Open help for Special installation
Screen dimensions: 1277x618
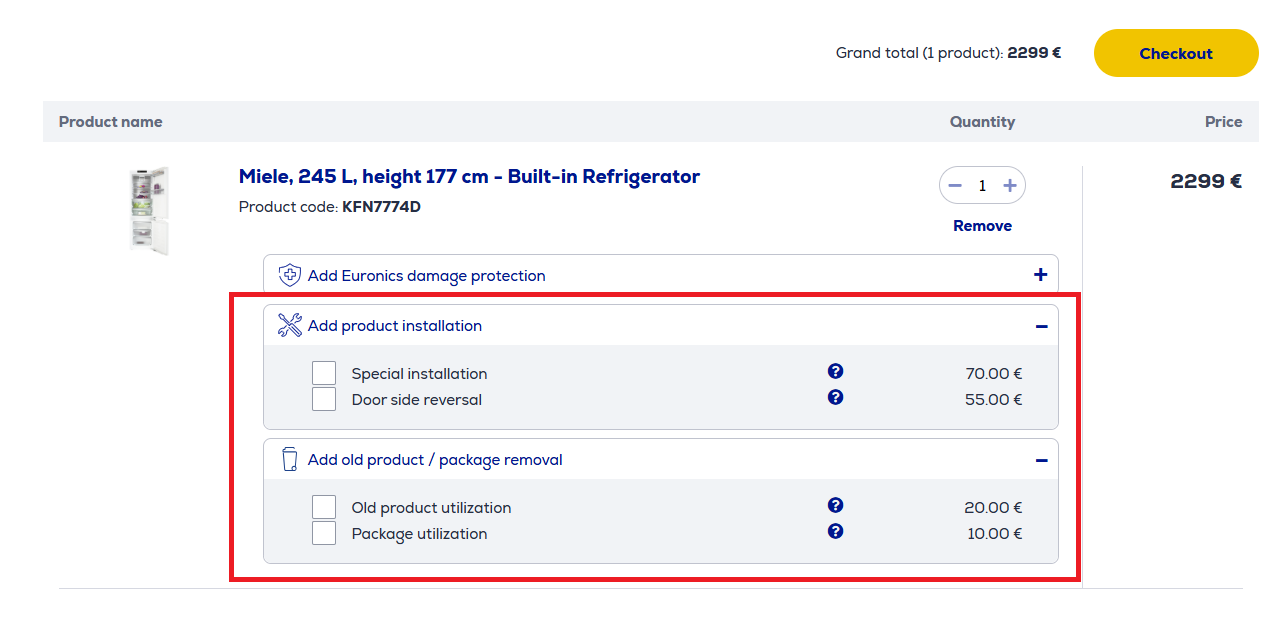click(x=836, y=371)
